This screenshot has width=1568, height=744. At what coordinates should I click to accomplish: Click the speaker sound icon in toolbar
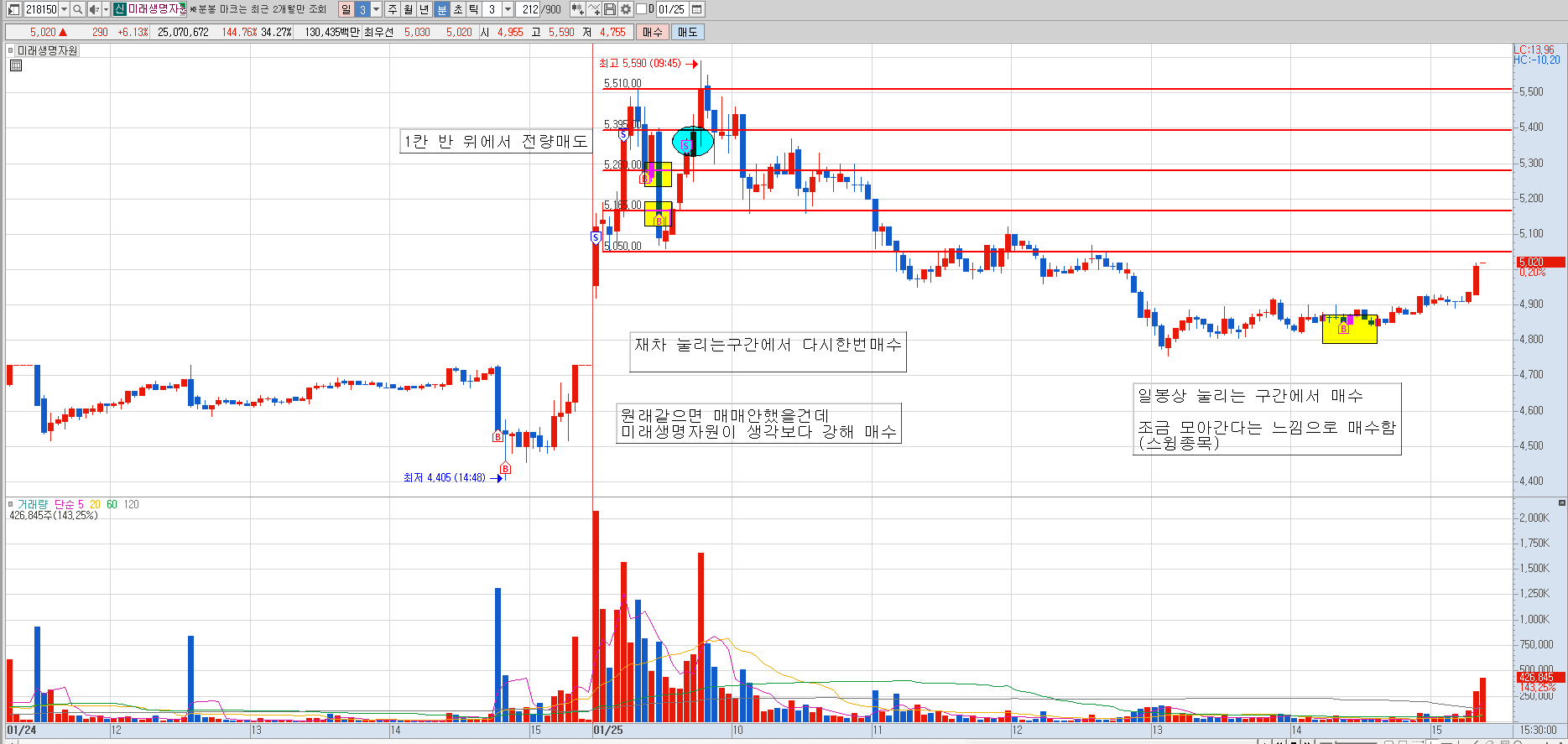[94, 9]
